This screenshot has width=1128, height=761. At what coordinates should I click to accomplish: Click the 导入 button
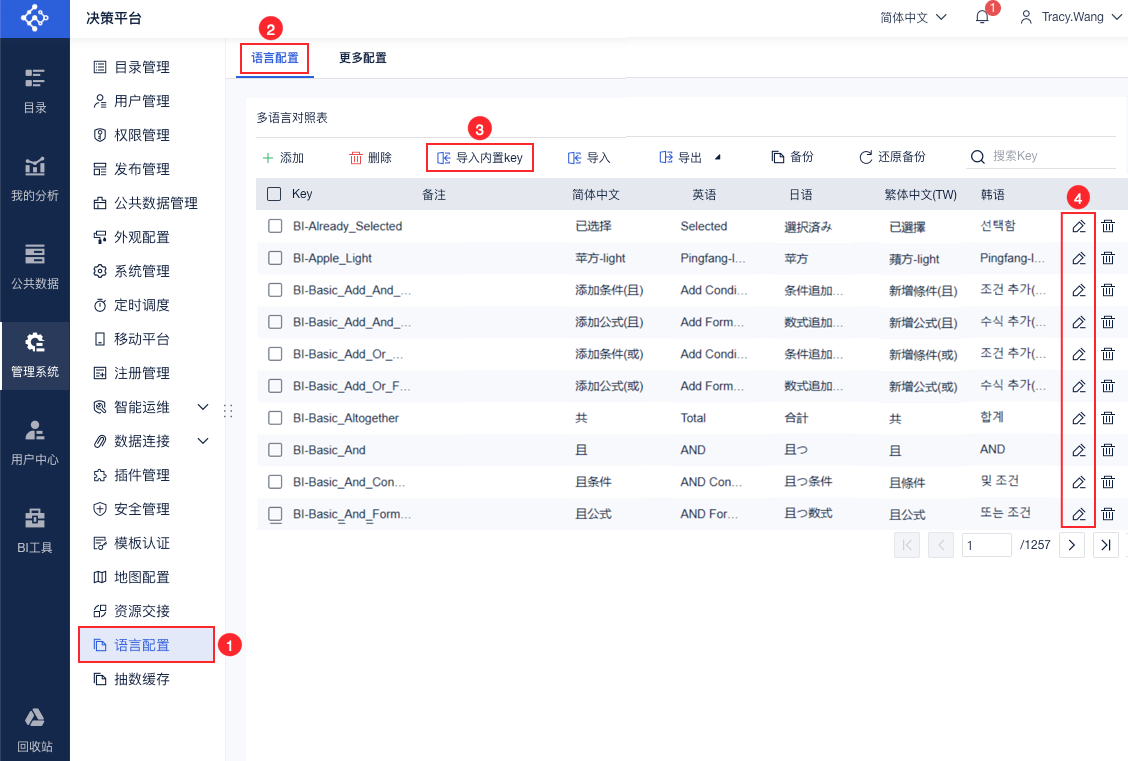pos(589,158)
